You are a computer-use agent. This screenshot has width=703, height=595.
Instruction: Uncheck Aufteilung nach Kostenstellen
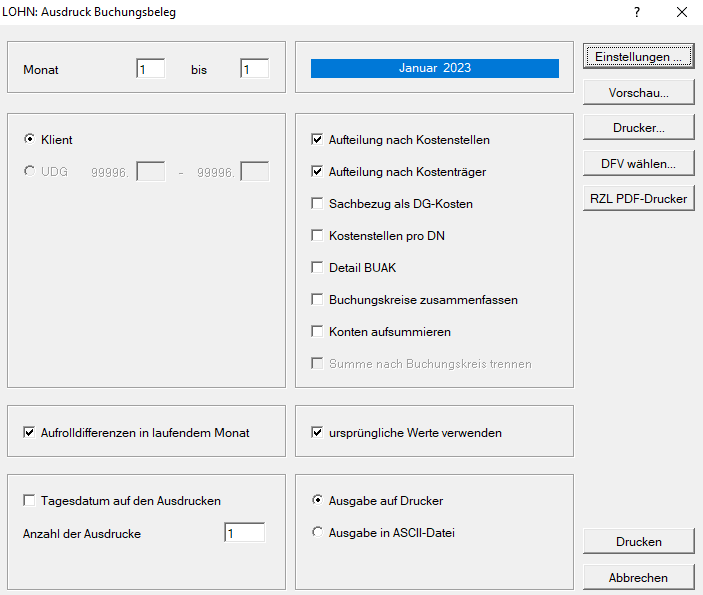click(318, 140)
